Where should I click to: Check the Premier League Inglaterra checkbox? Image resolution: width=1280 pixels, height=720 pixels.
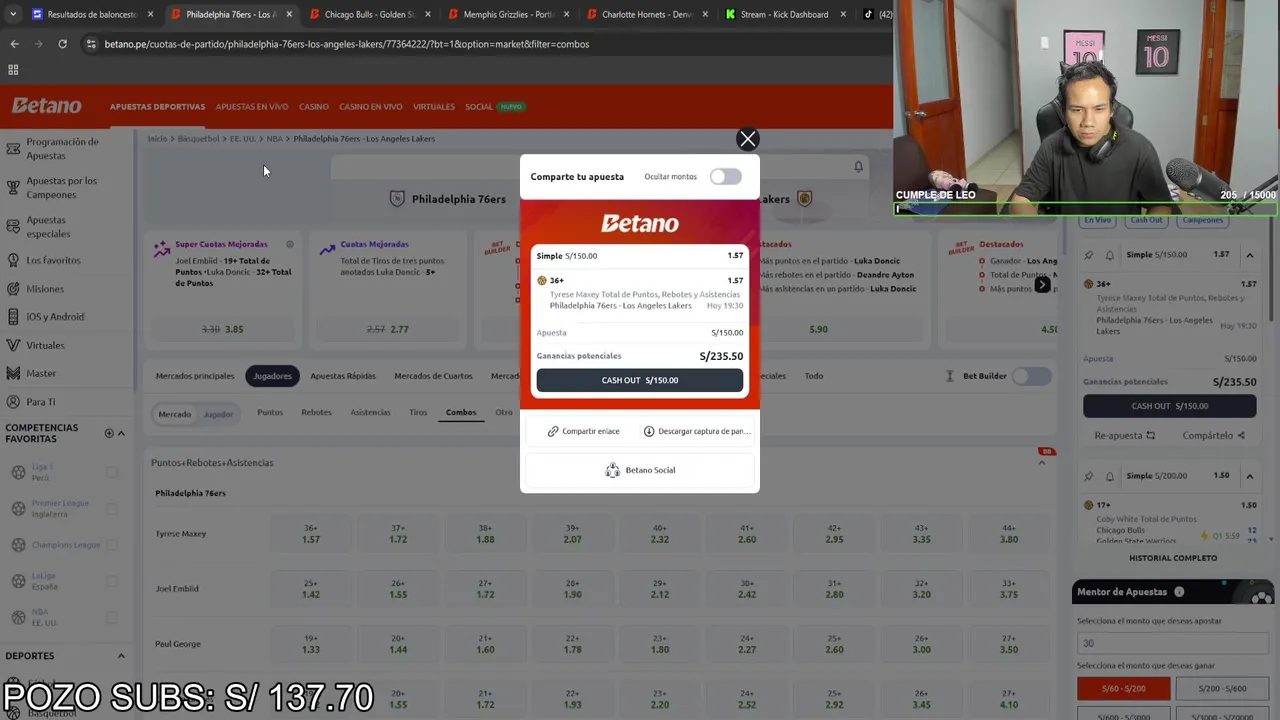111,508
